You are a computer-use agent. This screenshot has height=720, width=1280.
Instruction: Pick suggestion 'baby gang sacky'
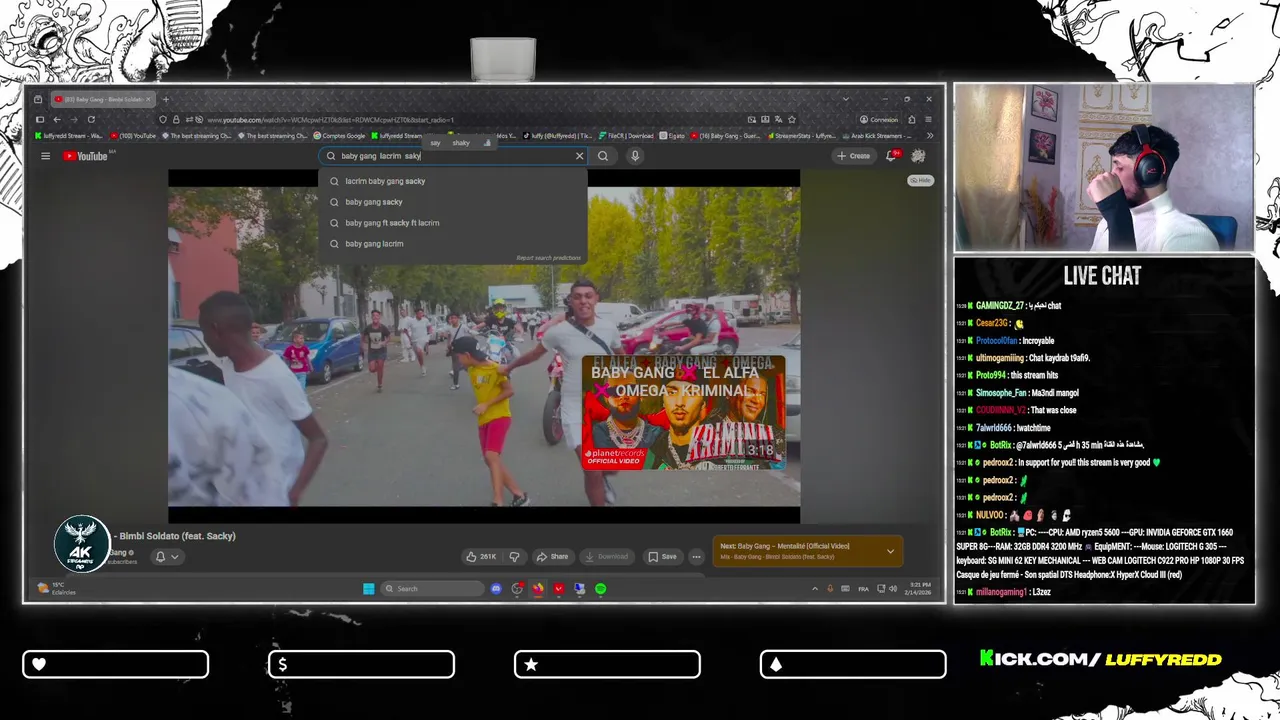click(x=452, y=202)
